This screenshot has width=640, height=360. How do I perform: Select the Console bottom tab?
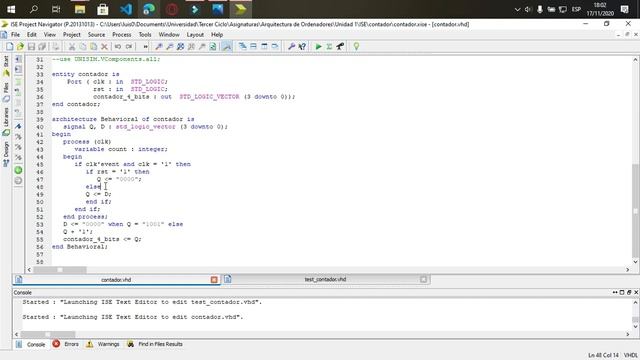31,344
